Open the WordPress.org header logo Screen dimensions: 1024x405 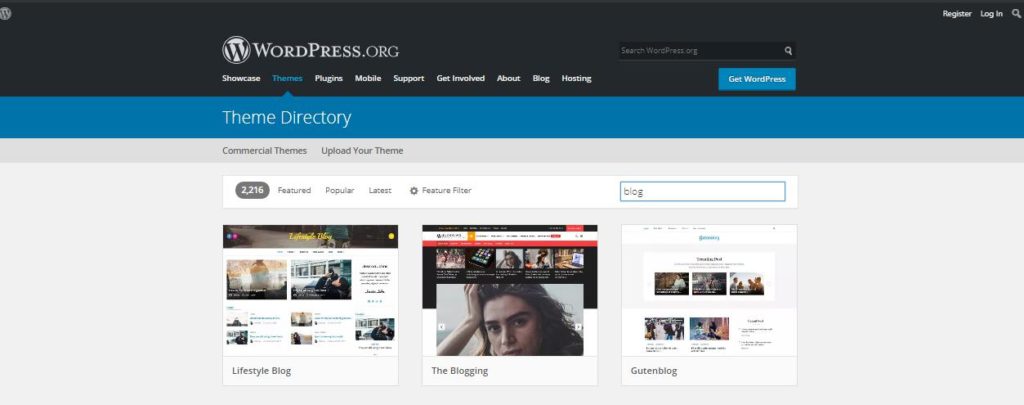point(310,50)
